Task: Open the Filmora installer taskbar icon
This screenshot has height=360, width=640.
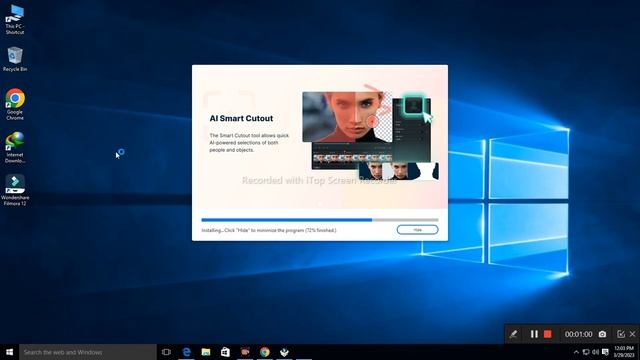Action: point(284,352)
